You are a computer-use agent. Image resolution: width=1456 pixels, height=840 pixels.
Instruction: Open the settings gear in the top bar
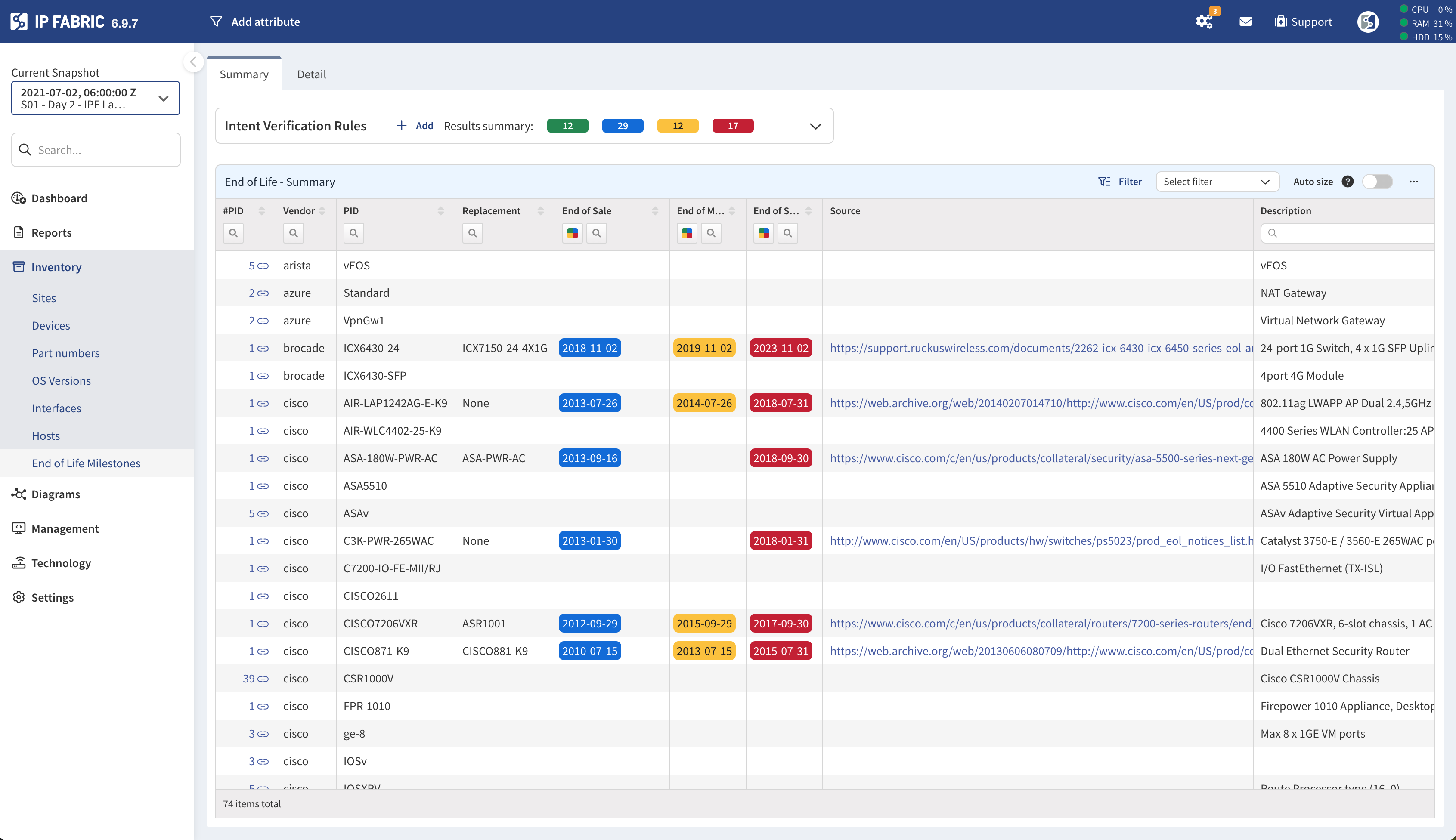[x=1205, y=22]
